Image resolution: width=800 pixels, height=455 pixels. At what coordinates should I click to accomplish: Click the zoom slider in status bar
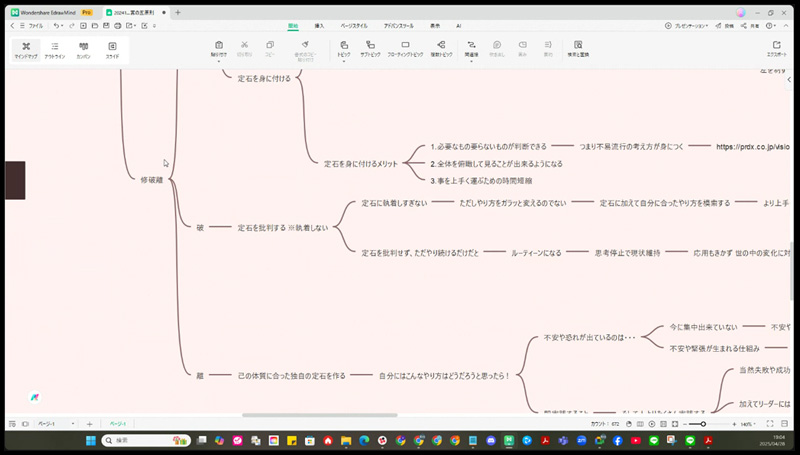pos(703,424)
